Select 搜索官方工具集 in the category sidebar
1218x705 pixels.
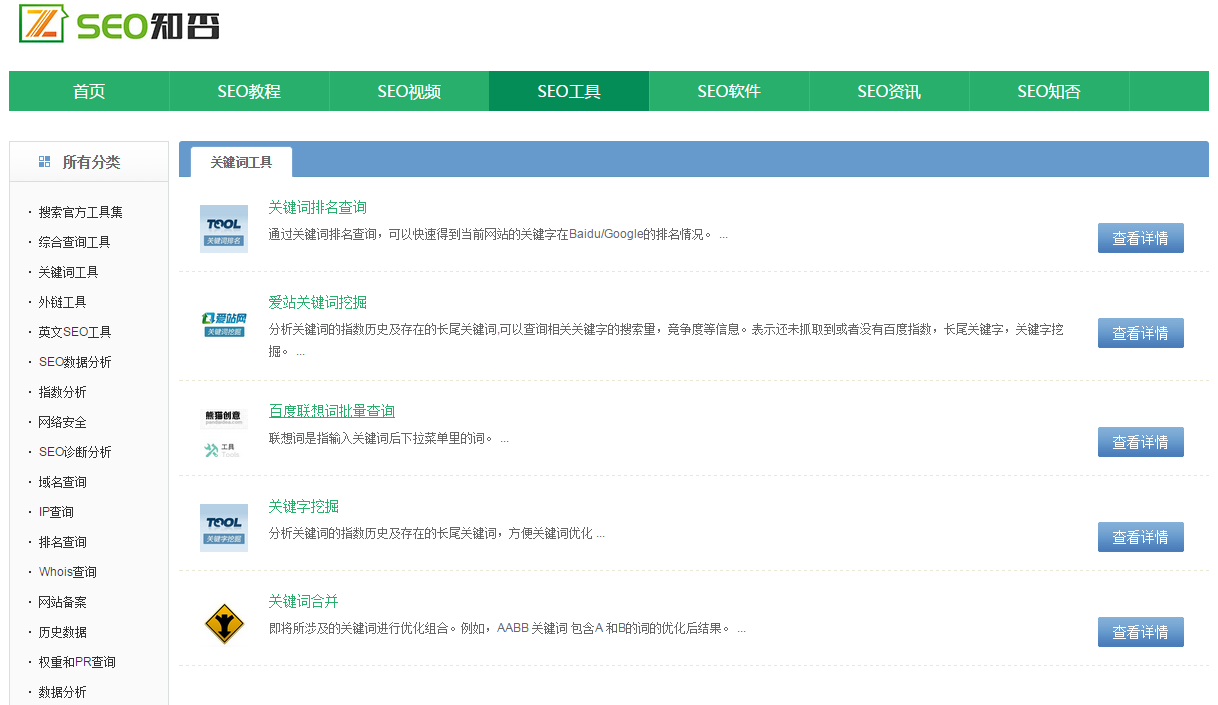pyautogui.click(x=81, y=212)
